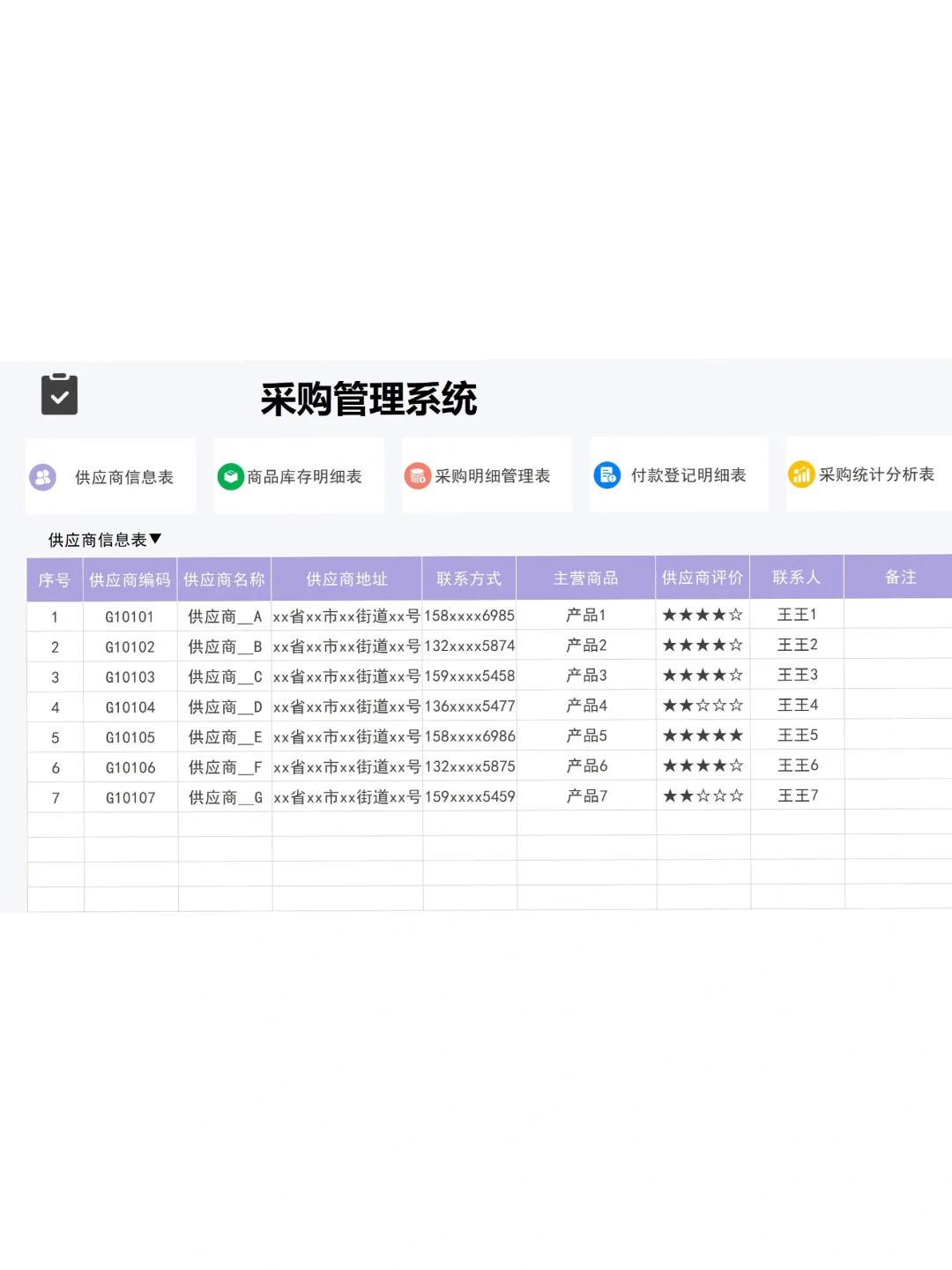Viewport: 952px width, 1270px height.
Task: Click the black clipboard checkmark logo at top
Action: tap(59, 393)
